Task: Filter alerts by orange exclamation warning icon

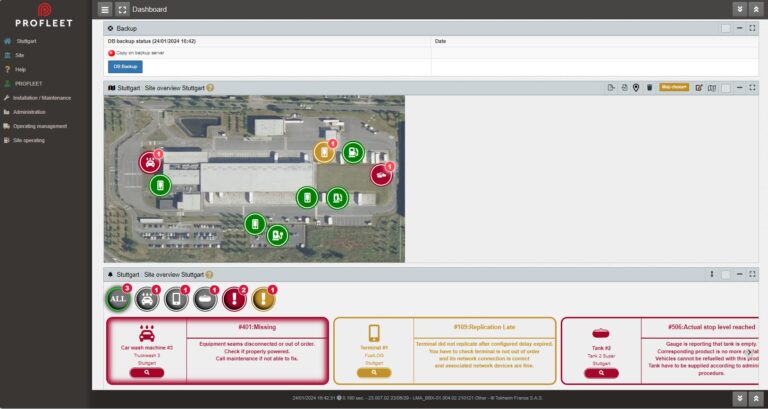Action: click(x=264, y=299)
